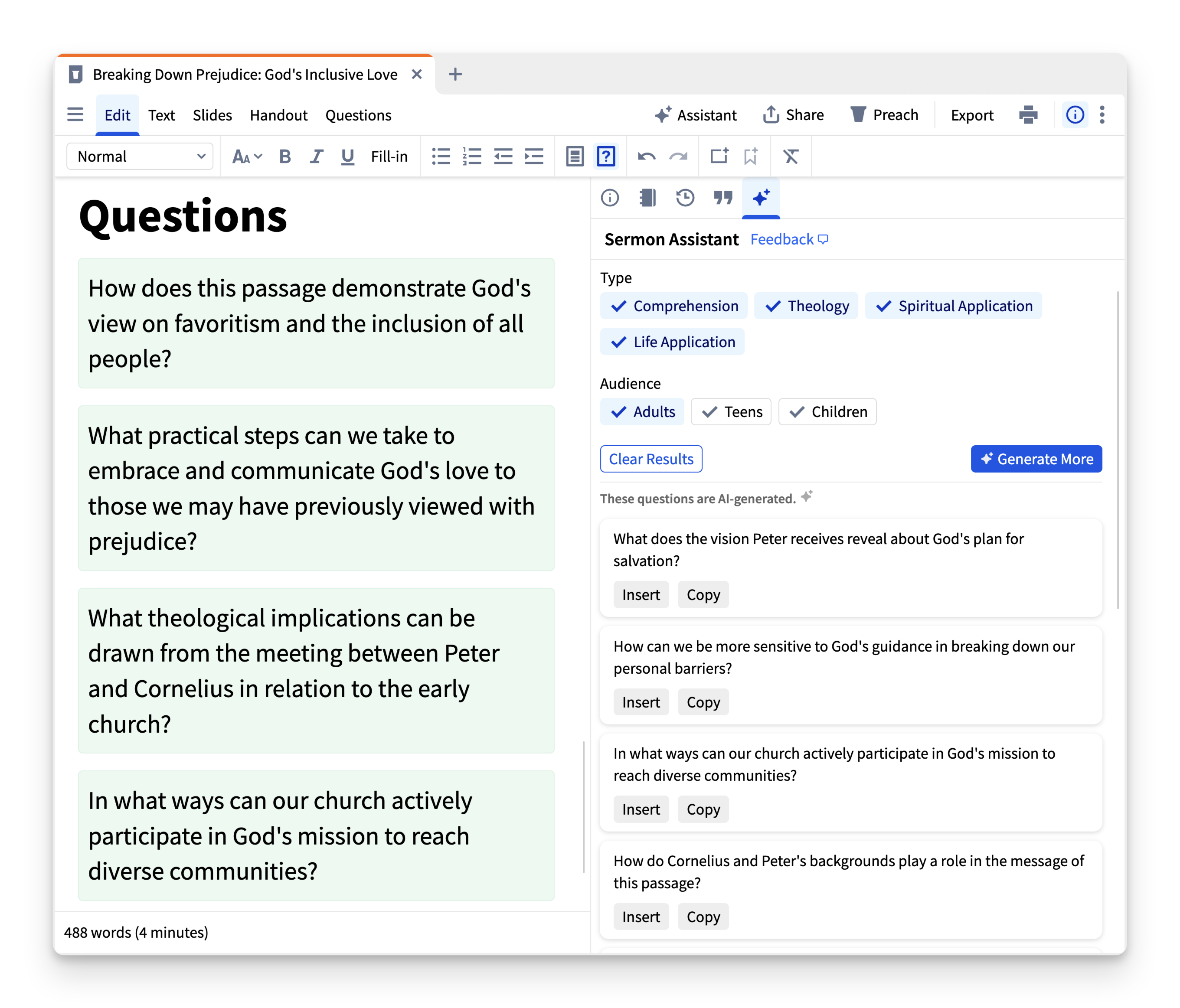Screen dimensions: 1180x1008
Task: Click Generate More
Action: pos(1036,459)
